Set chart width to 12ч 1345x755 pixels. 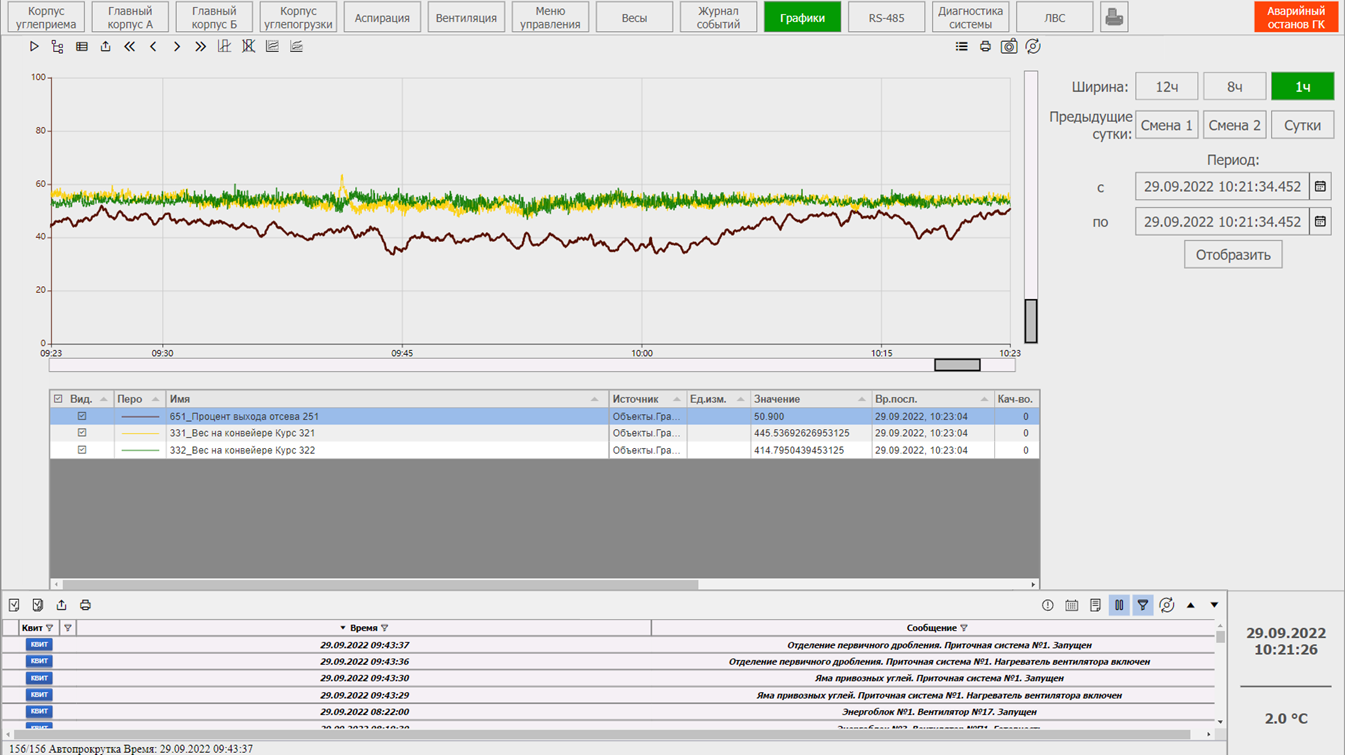pyautogui.click(x=1166, y=87)
